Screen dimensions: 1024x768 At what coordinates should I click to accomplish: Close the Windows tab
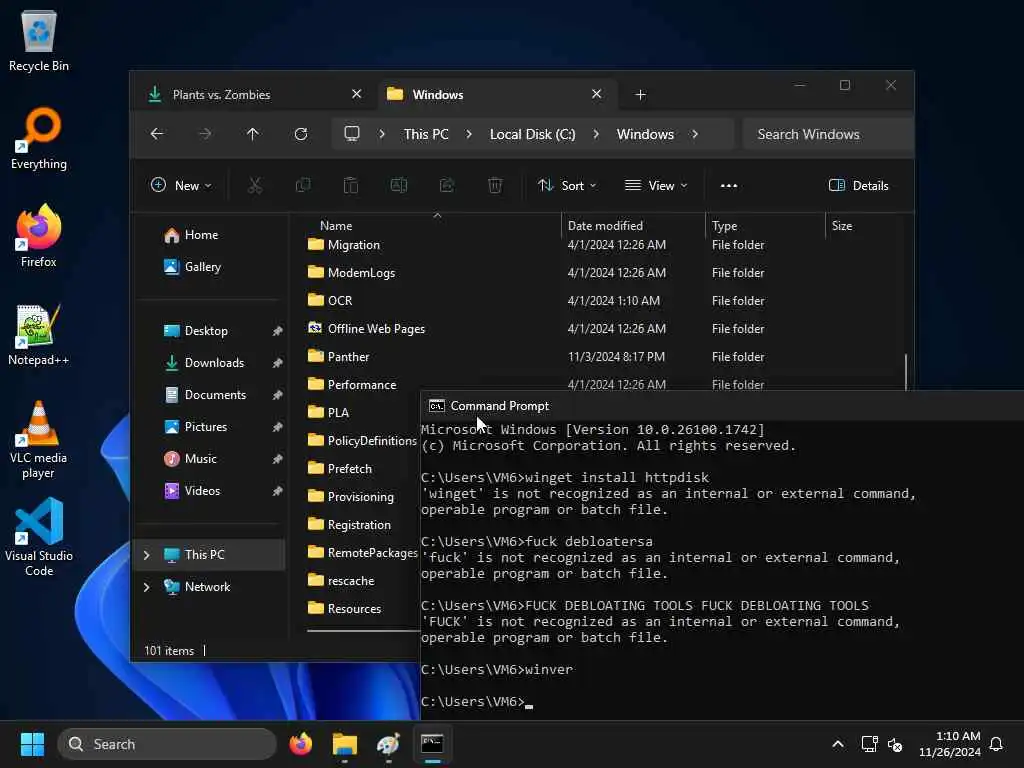tap(596, 94)
